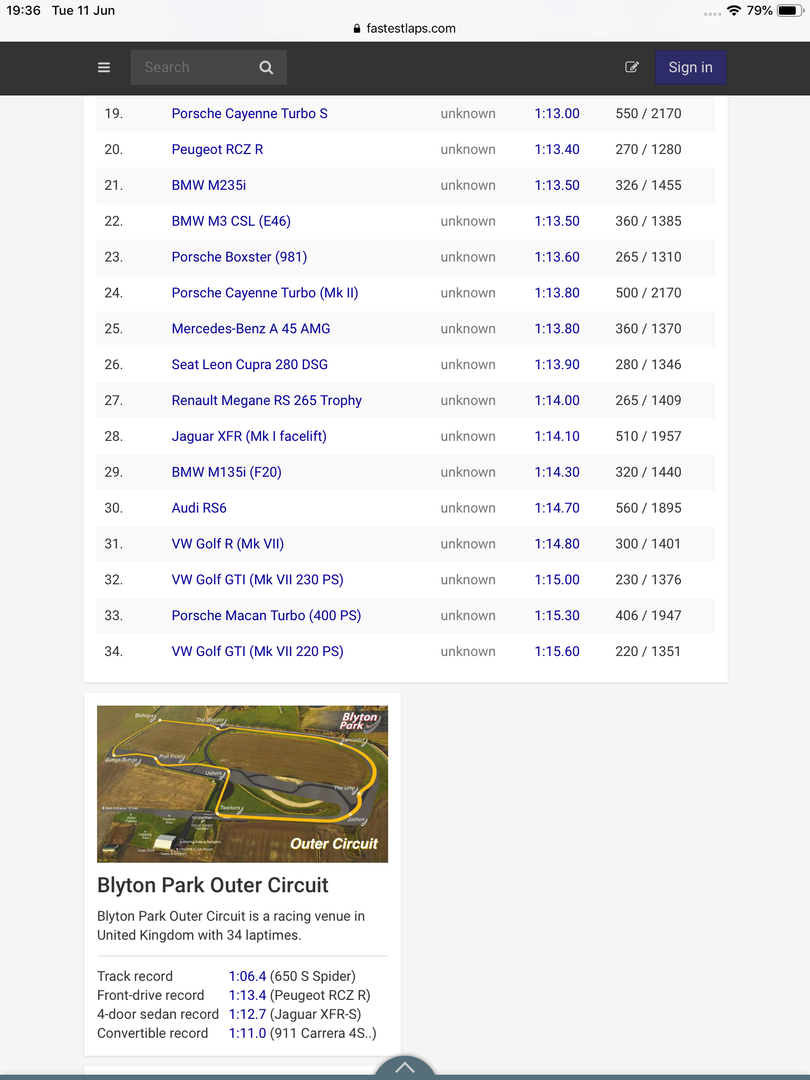This screenshot has width=810, height=1080.
Task: Click the 1:13.00 lap time
Action: click(557, 114)
